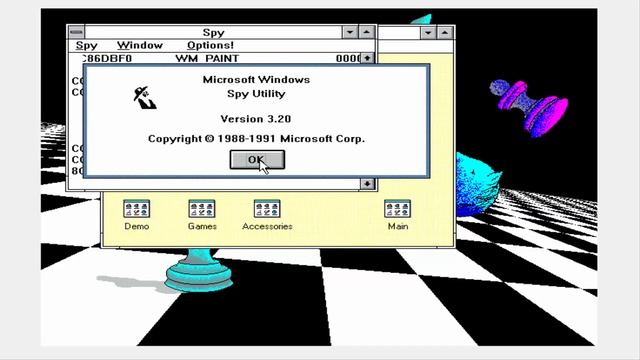Click the Spy window title bar
Viewport: 640px width, 360px height.
tap(213, 32)
